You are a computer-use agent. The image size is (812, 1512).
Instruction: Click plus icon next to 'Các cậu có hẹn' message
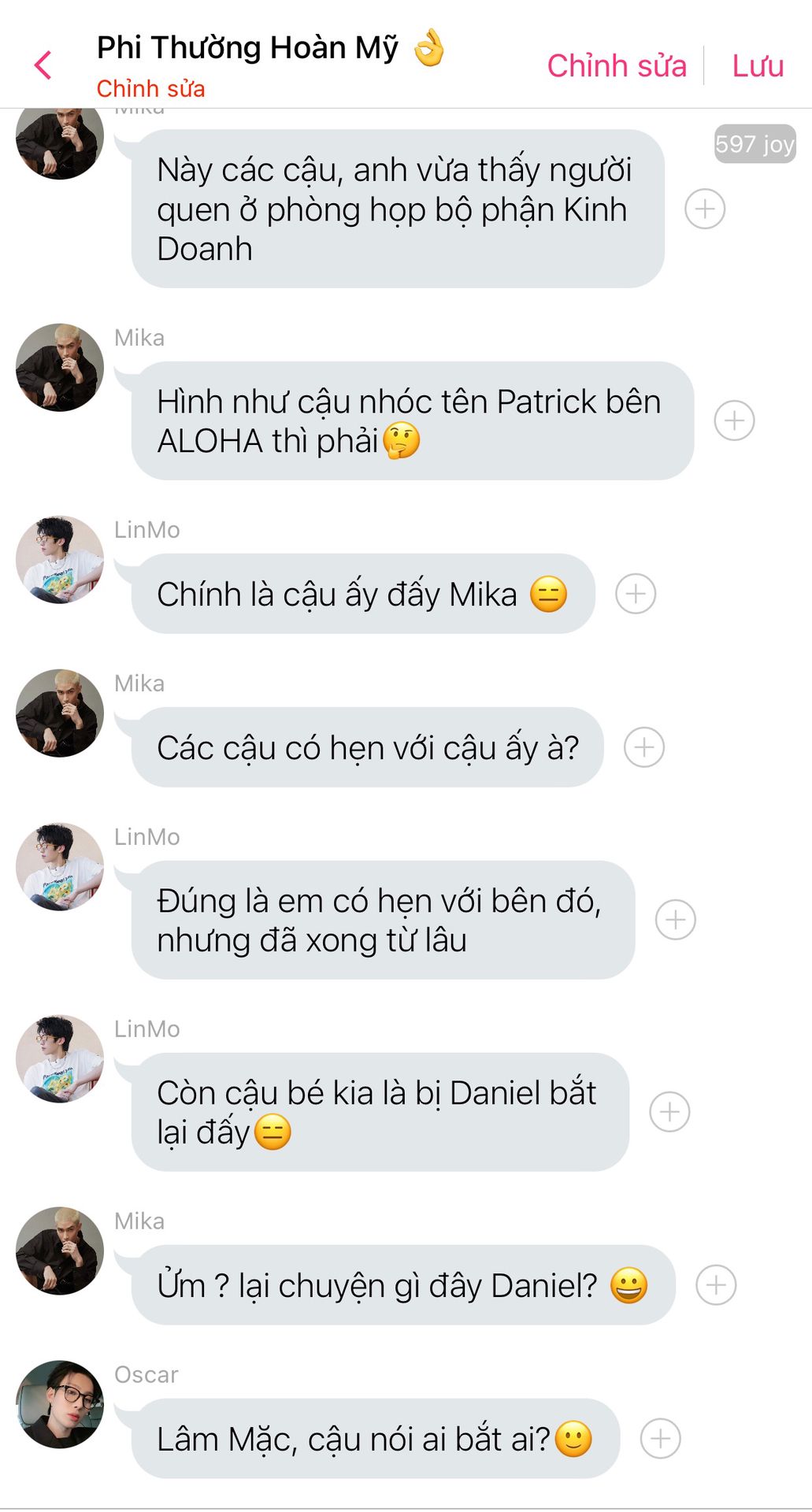coord(644,747)
